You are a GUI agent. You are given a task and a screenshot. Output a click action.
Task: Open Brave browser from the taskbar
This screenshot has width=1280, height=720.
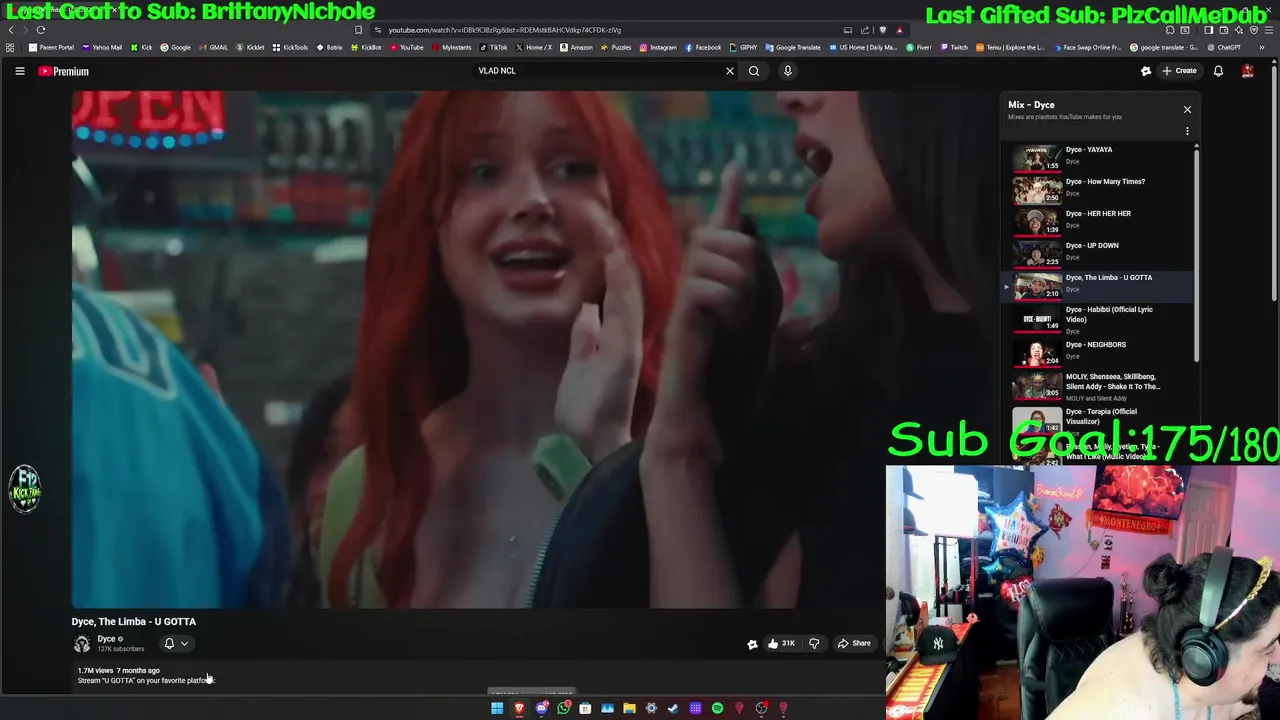coord(519,708)
